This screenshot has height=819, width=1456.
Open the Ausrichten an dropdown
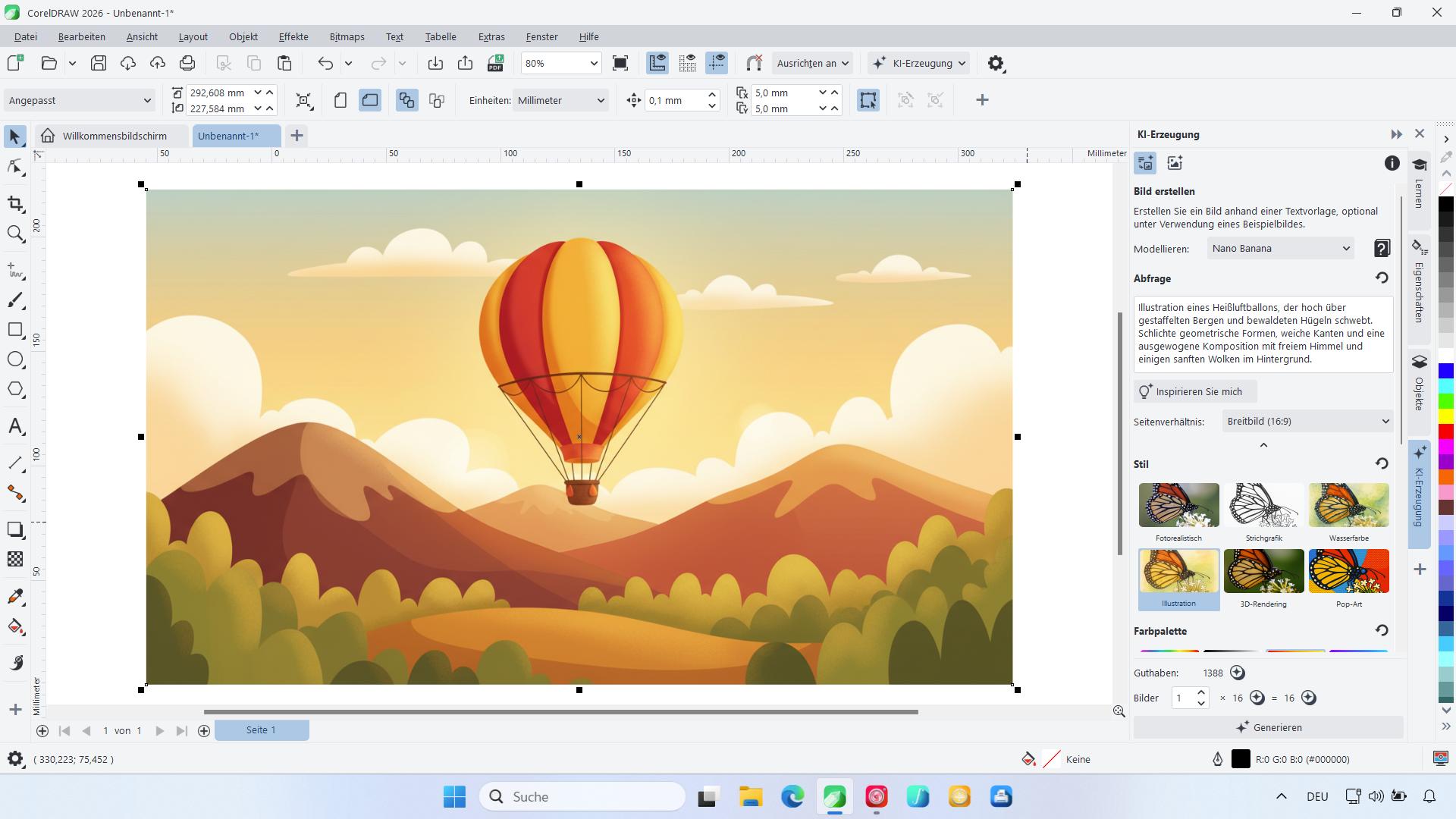coord(811,63)
